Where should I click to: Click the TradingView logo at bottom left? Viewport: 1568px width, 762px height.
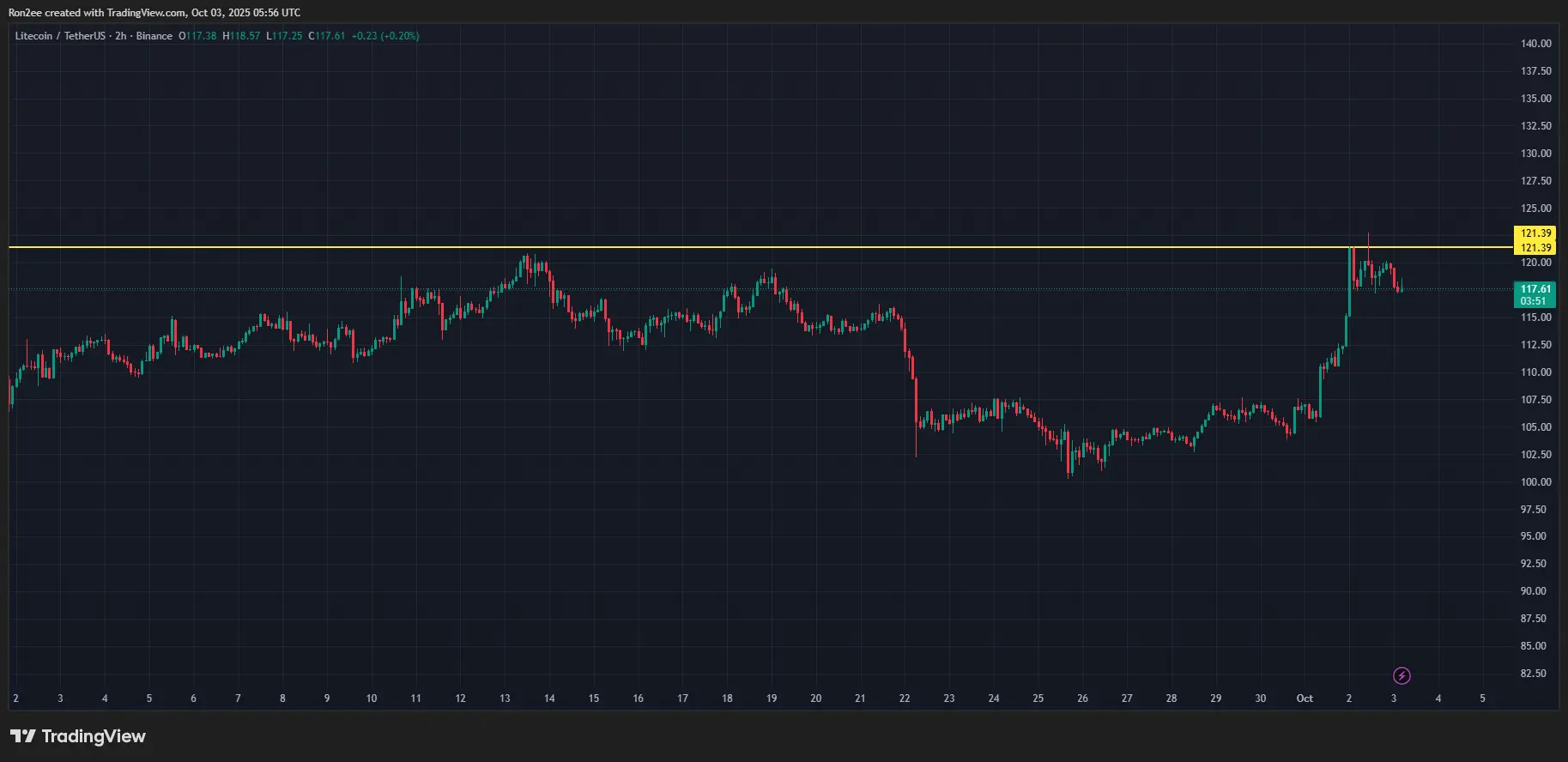pyautogui.click(x=78, y=736)
